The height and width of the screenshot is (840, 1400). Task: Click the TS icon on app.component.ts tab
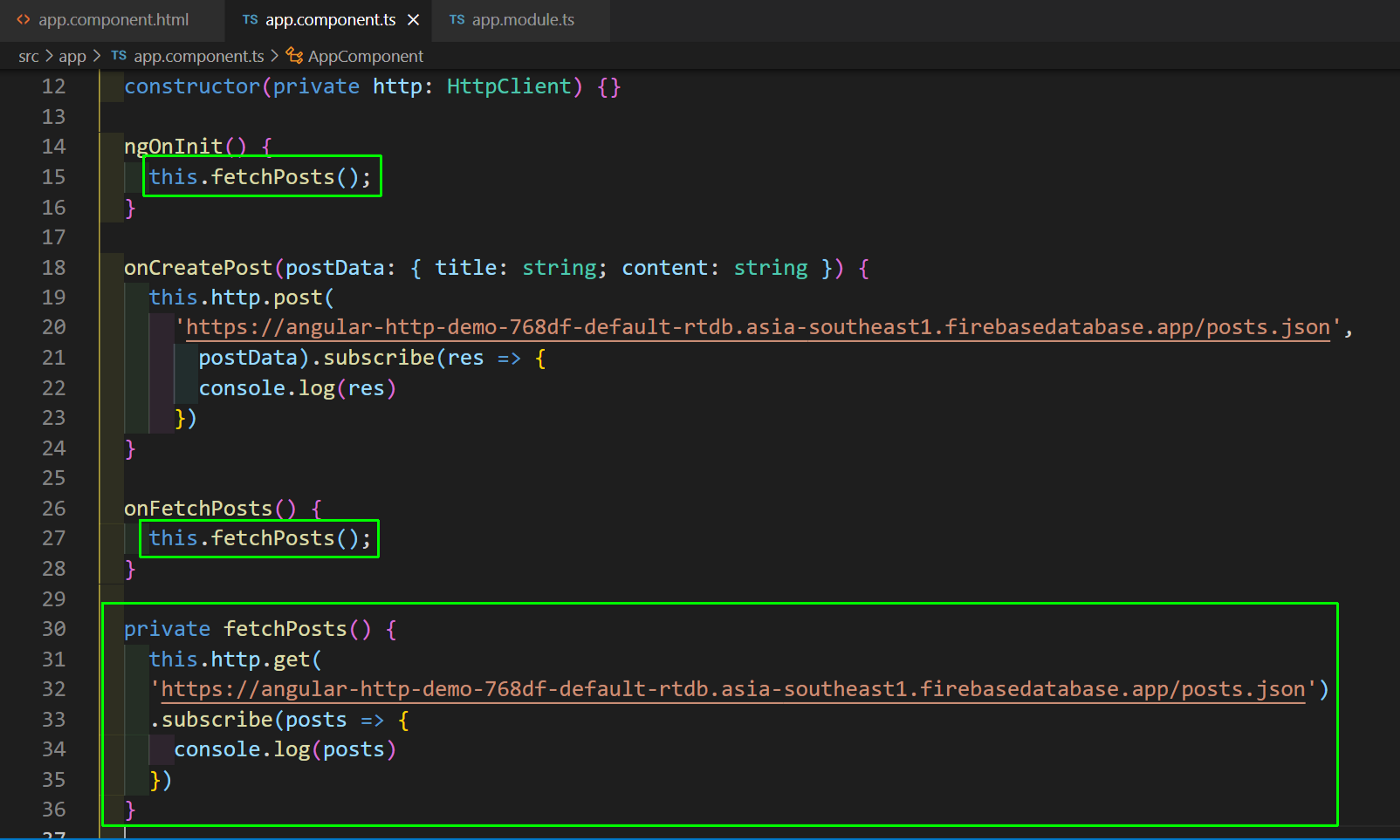(250, 20)
